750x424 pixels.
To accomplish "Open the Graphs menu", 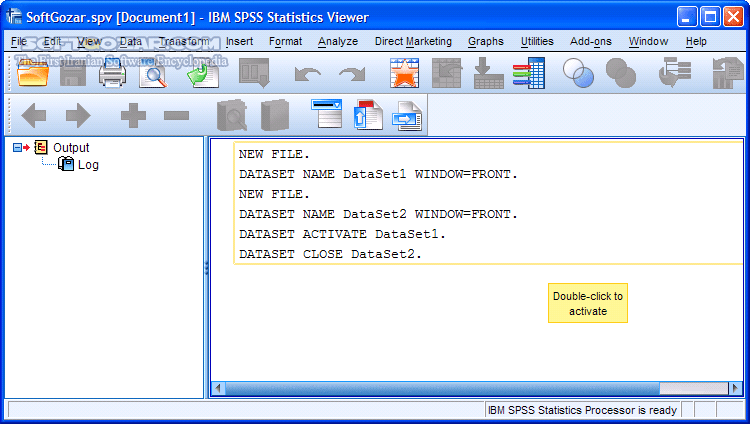I will [x=486, y=42].
